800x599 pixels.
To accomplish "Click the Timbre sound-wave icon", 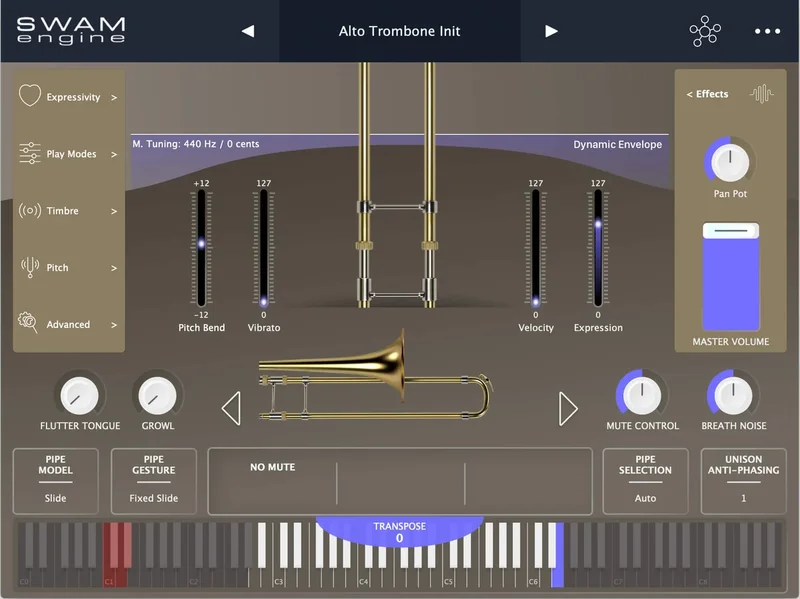I will (30, 210).
